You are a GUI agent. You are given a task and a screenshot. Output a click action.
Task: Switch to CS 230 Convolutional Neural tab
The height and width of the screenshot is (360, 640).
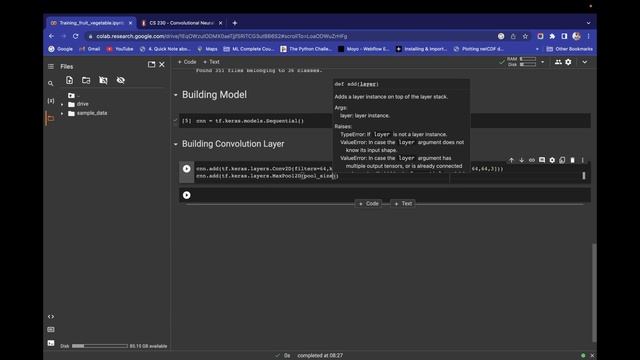point(182,23)
